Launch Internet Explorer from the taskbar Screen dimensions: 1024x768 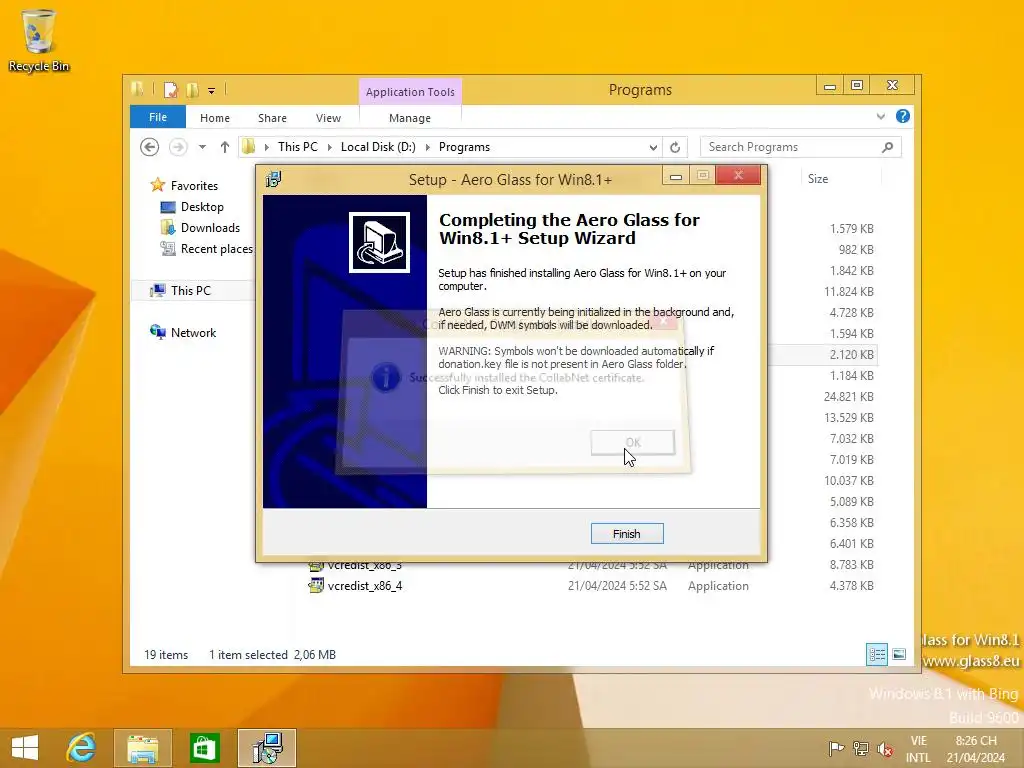(82, 748)
